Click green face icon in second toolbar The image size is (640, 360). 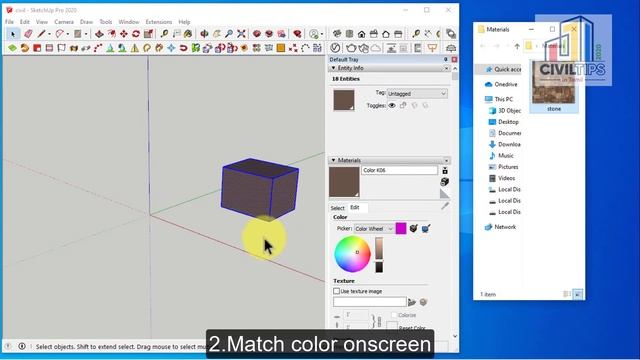[12, 48]
